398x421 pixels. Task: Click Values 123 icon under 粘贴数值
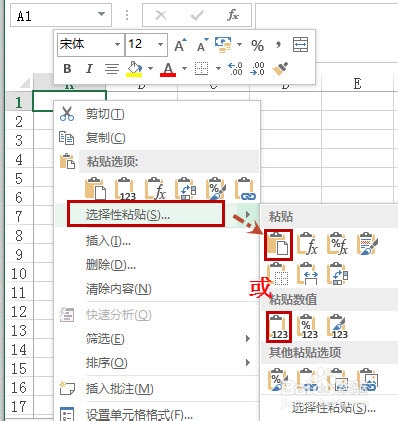point(279,327)
